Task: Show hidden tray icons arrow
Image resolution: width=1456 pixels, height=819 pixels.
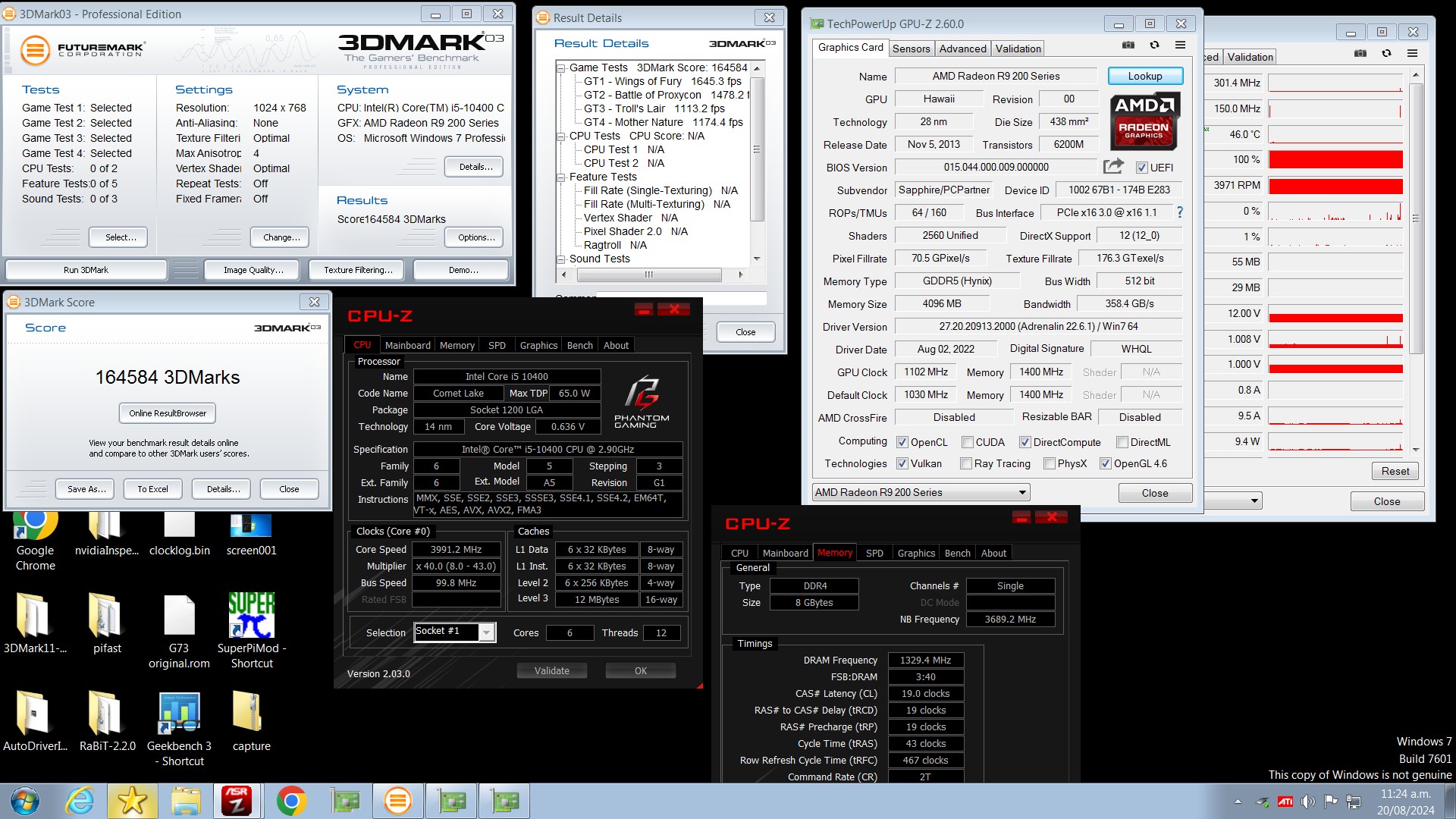Action: click(1238, 801)
